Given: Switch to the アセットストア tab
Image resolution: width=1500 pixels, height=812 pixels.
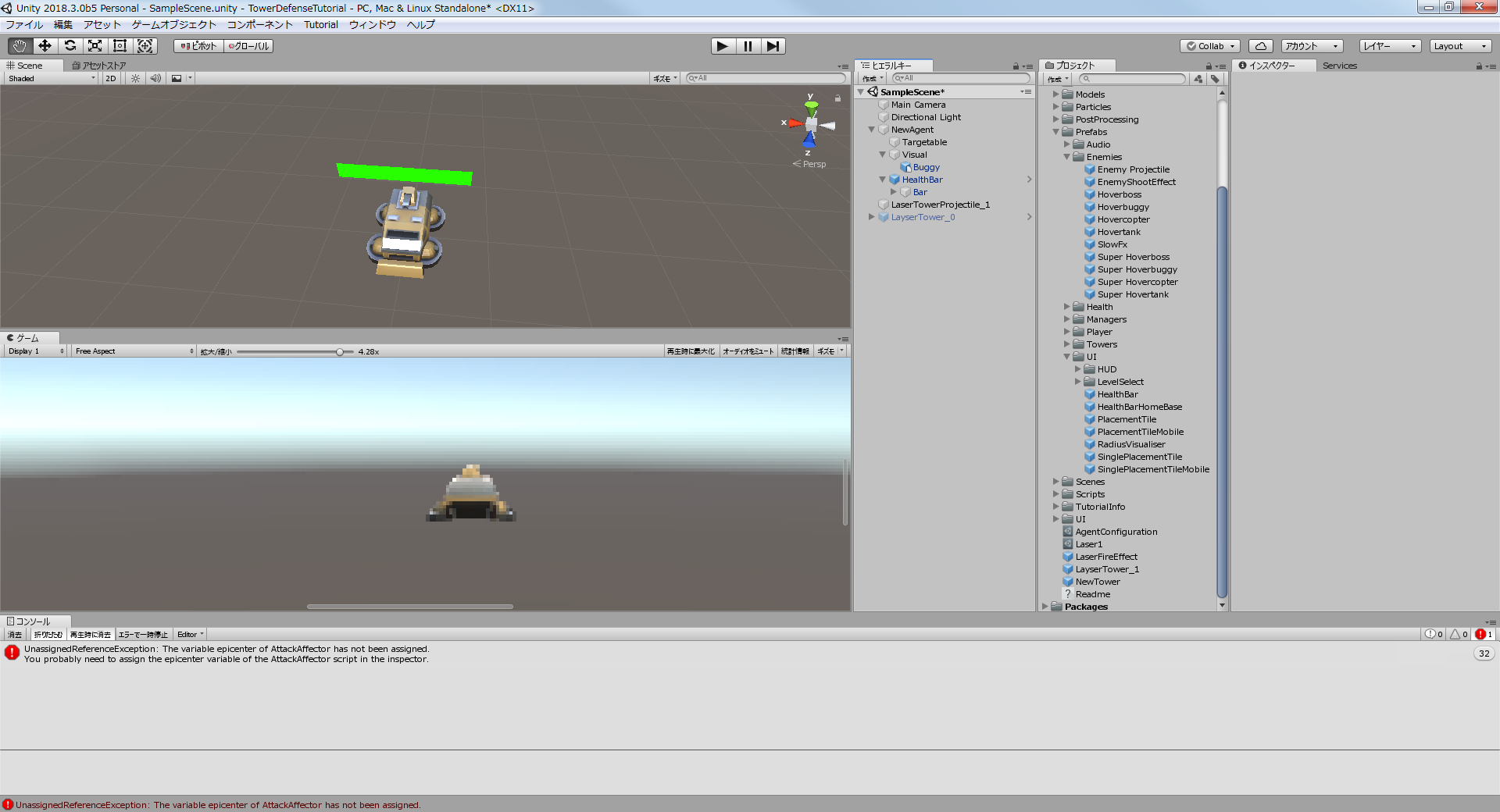Looking at the screenshot, I should (99, 66).
